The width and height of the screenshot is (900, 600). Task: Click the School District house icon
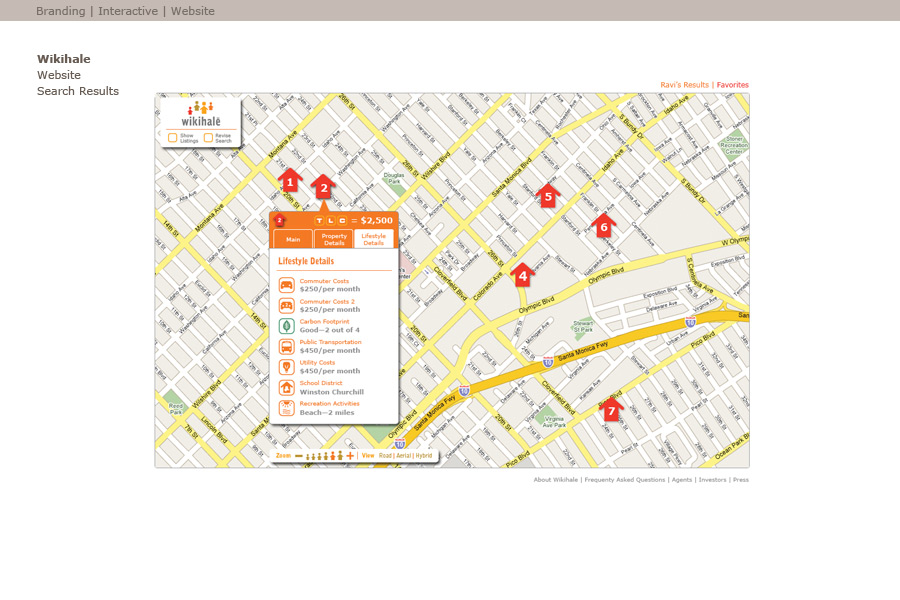point(286,388)
